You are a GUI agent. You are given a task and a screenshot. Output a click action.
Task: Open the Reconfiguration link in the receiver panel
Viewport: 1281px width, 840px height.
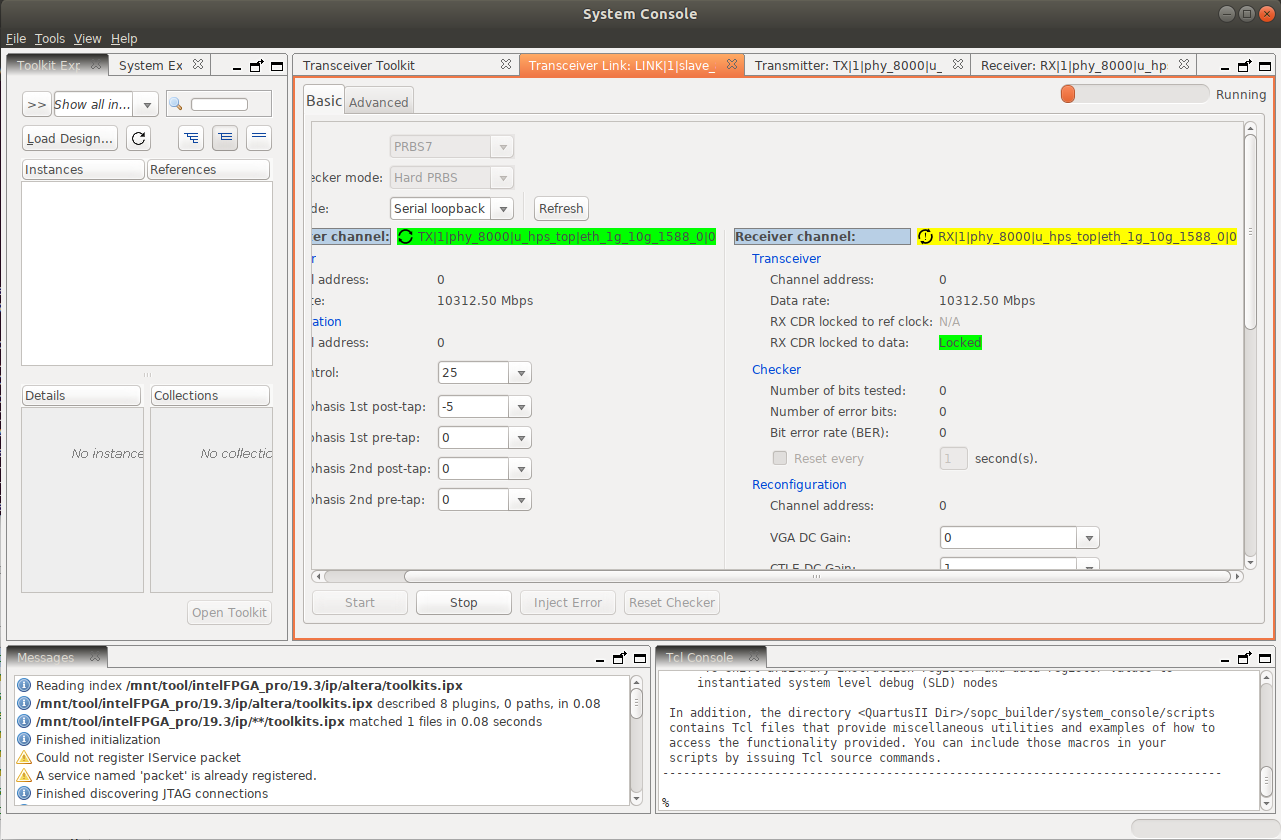(799, 484)
